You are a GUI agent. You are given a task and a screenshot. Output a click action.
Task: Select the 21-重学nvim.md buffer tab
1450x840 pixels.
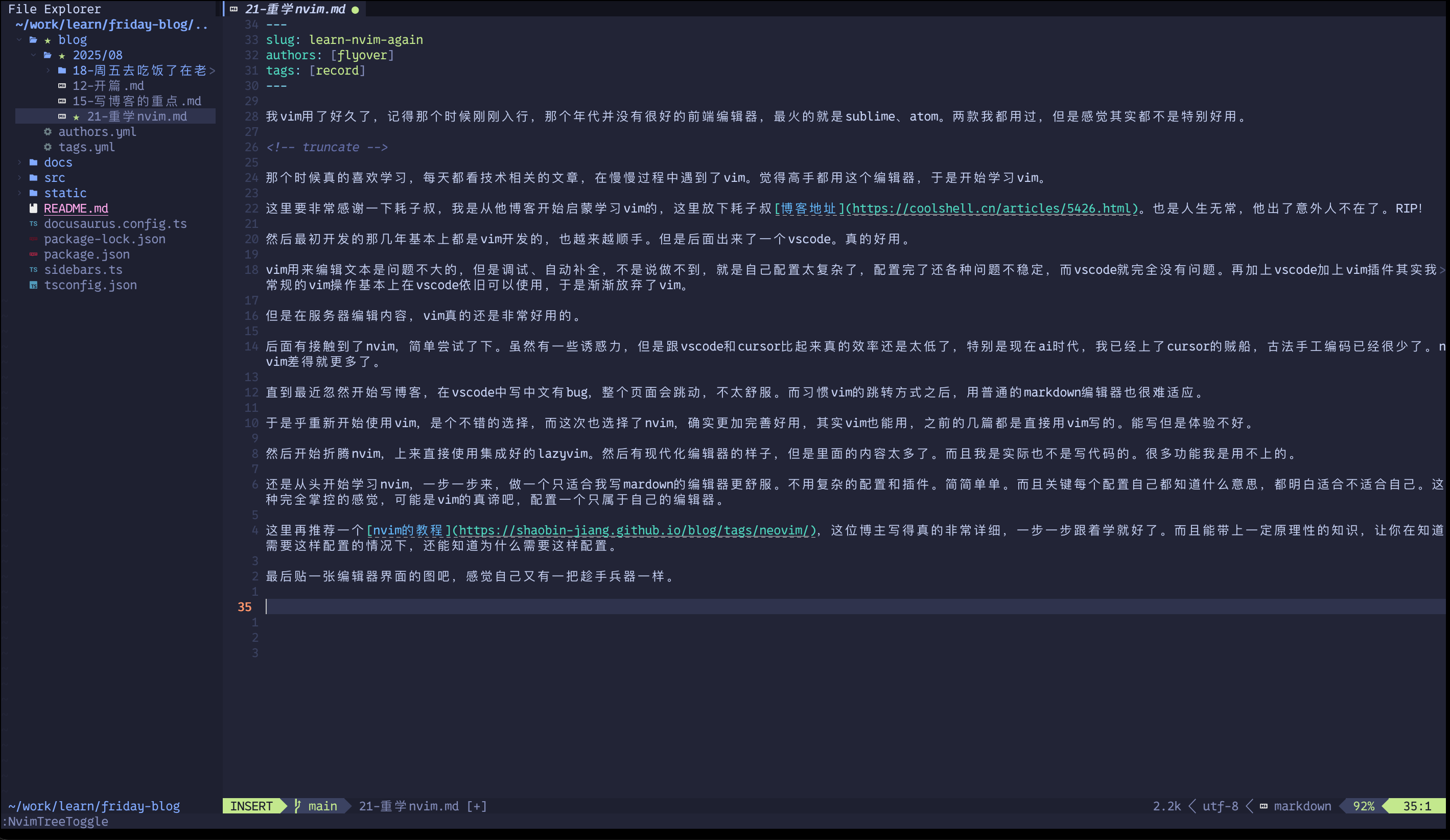[x=295, y=9]
